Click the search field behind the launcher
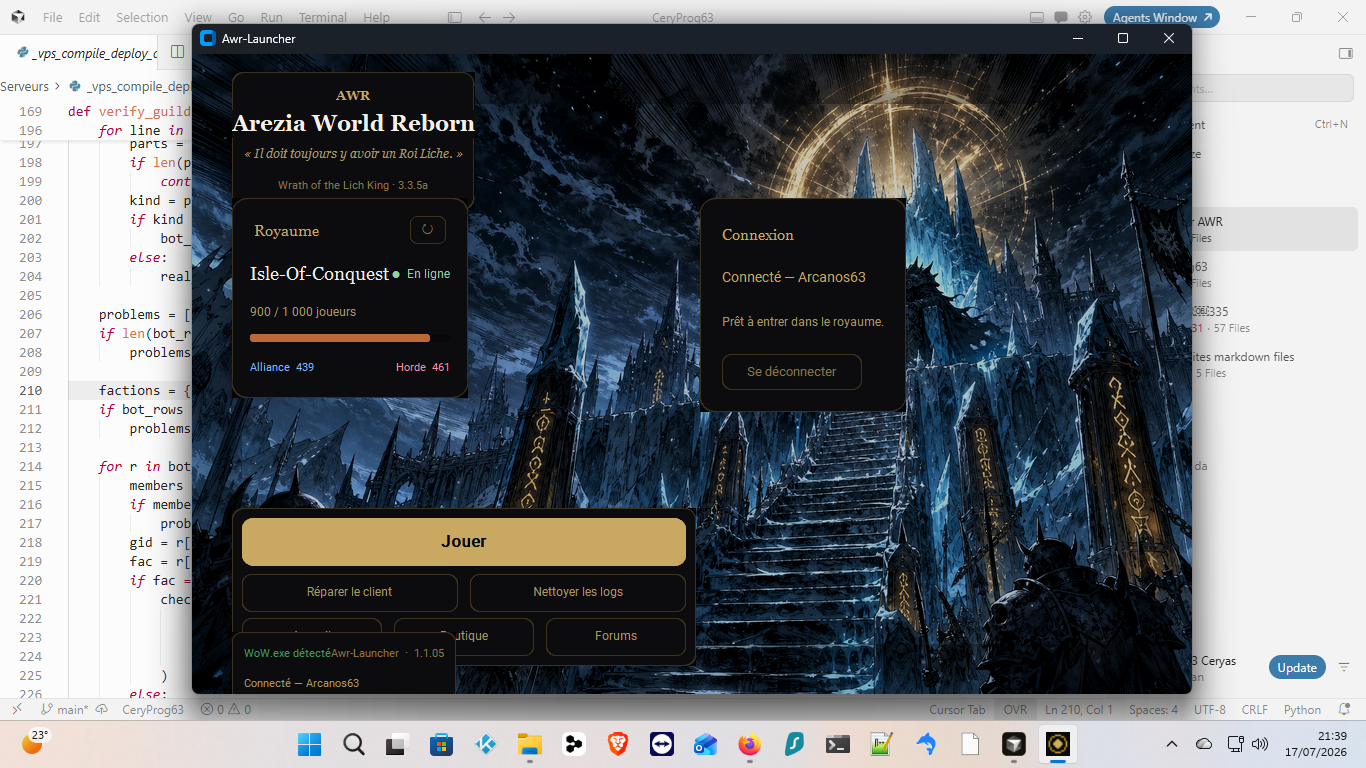This screenshot has height=768, width=1366. [1272, 88]
